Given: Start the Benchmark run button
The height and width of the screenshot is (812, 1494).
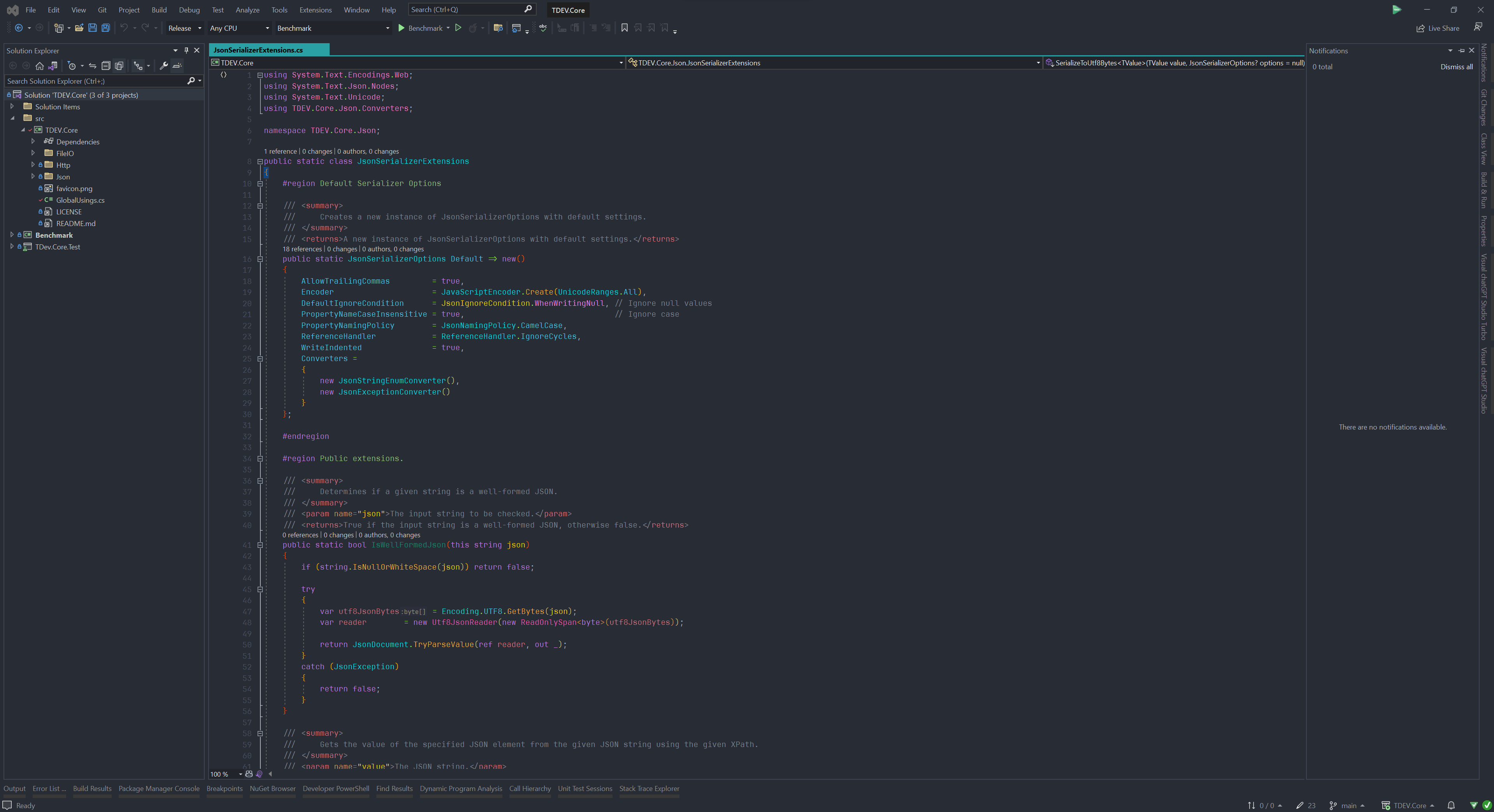Looking at the screenshot, I should 420,28.
